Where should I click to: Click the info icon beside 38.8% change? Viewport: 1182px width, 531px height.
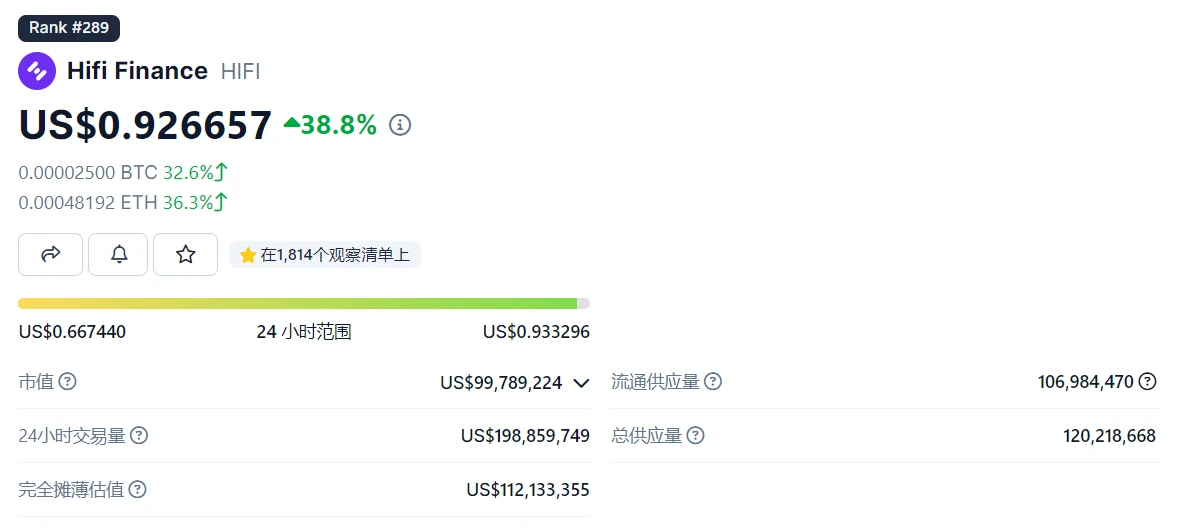pos(400,125)
